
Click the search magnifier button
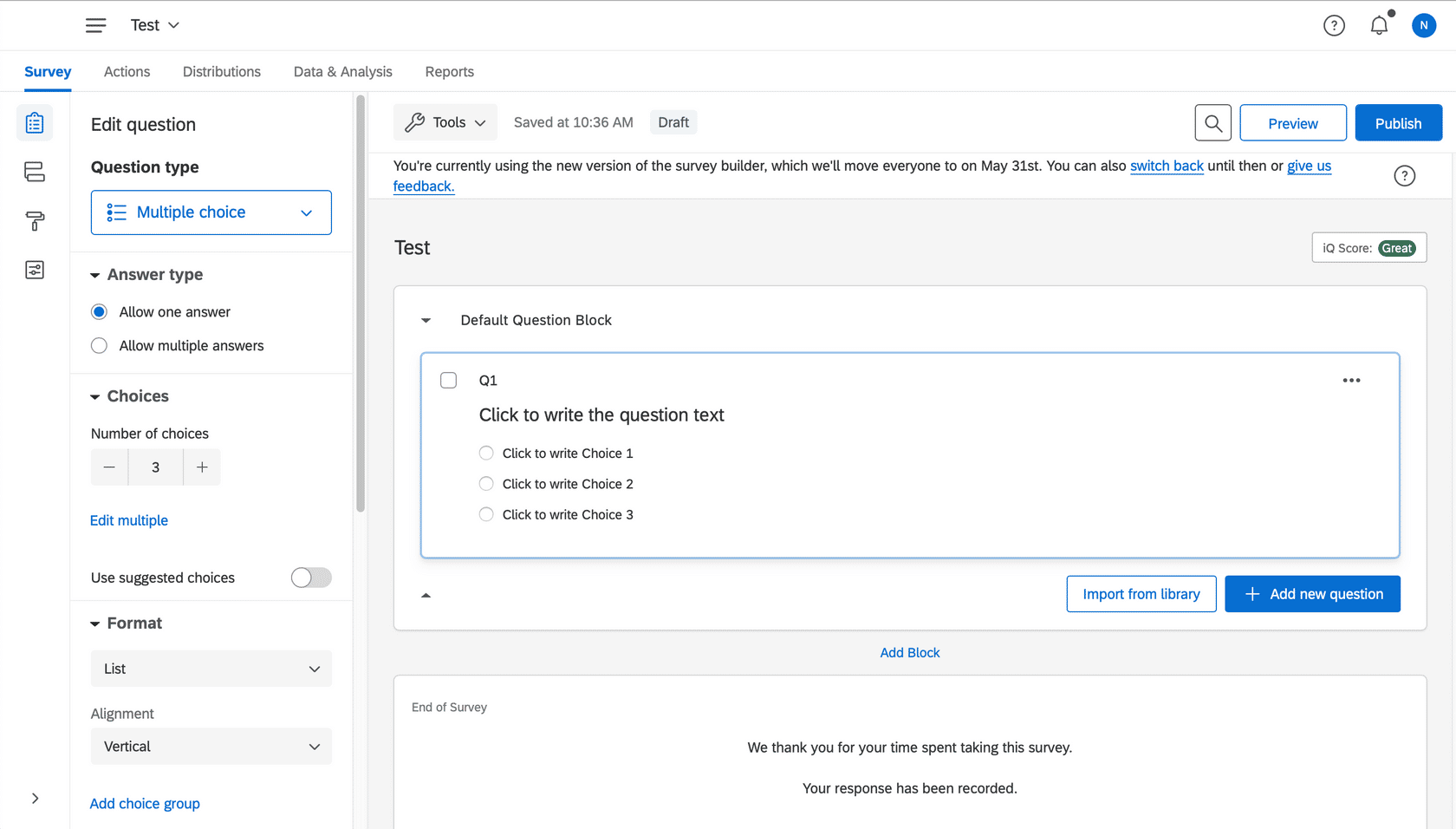point(1213,123)
